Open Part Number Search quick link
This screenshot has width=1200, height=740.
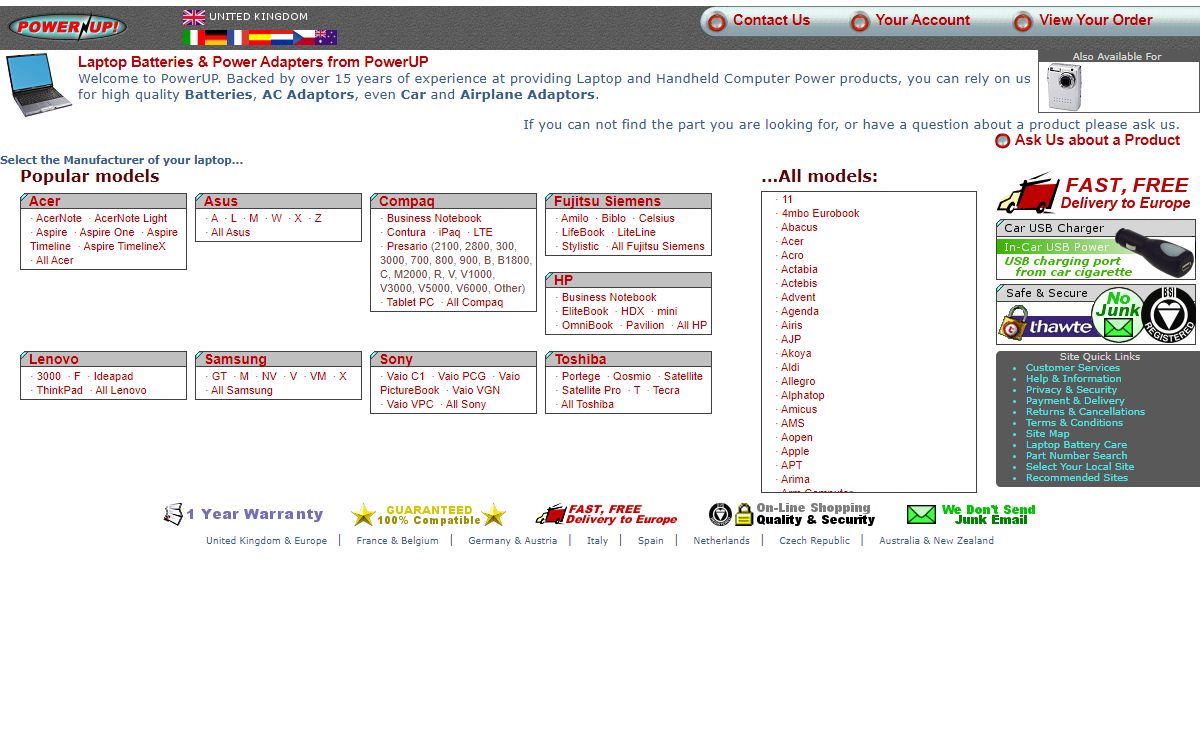[x=1076, y=456]
